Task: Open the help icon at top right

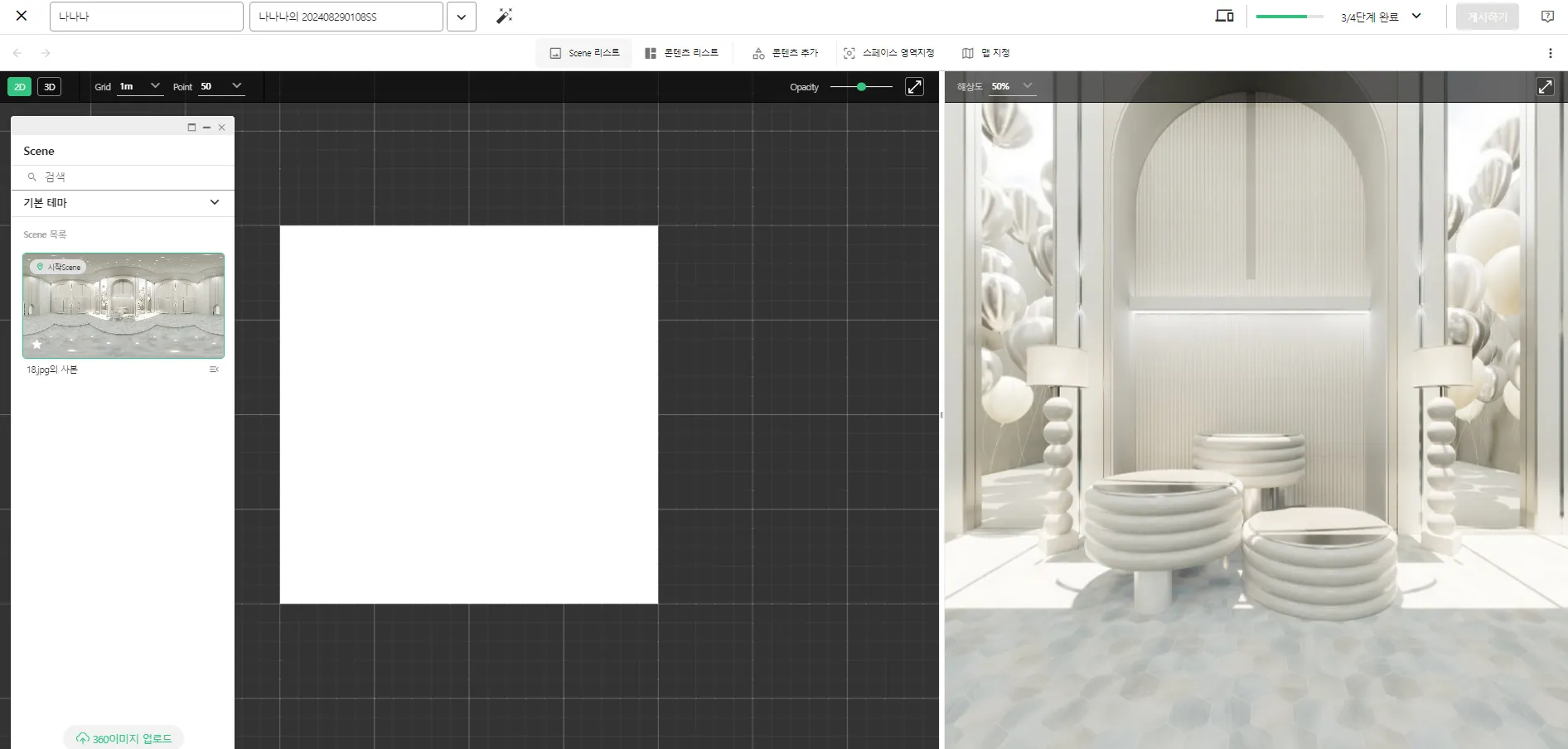Action: (x=1546, y=17)
